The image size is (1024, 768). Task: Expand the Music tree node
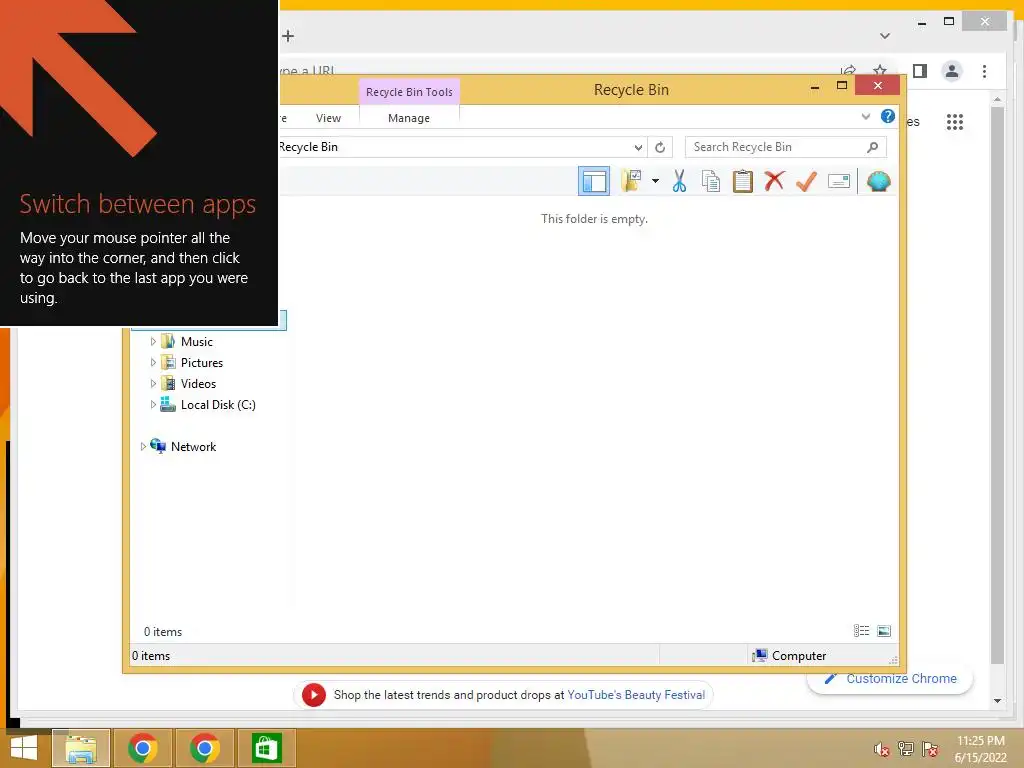point(153,342)
